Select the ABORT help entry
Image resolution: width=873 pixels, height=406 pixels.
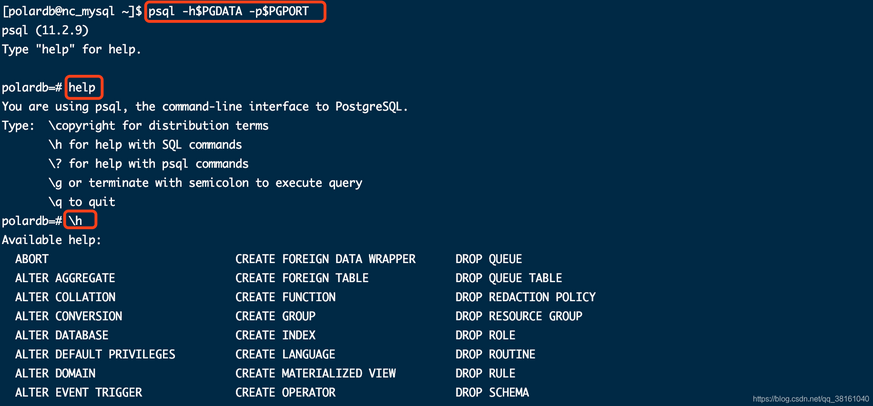[32, 259]
